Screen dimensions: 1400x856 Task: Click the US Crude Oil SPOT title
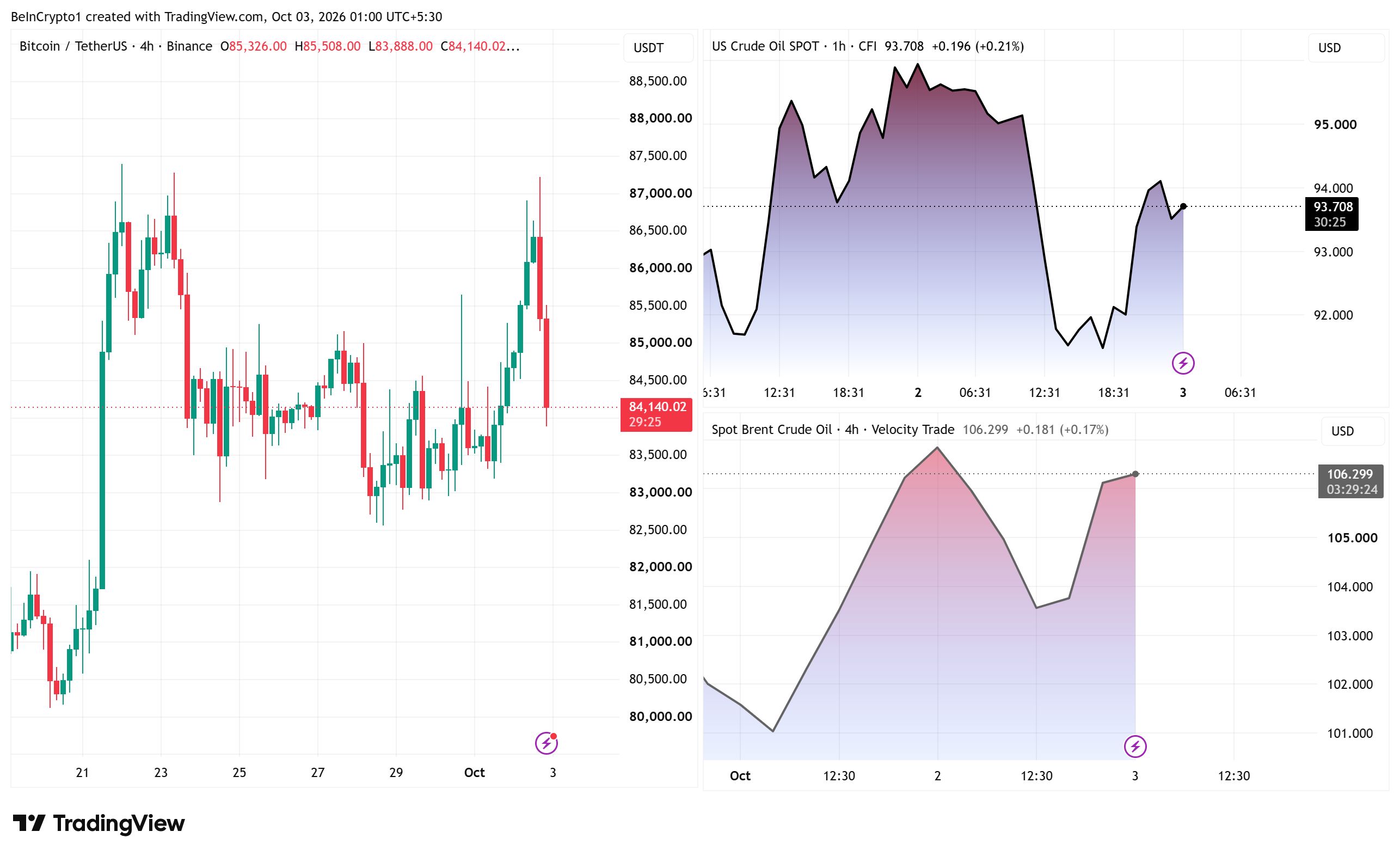765,46
